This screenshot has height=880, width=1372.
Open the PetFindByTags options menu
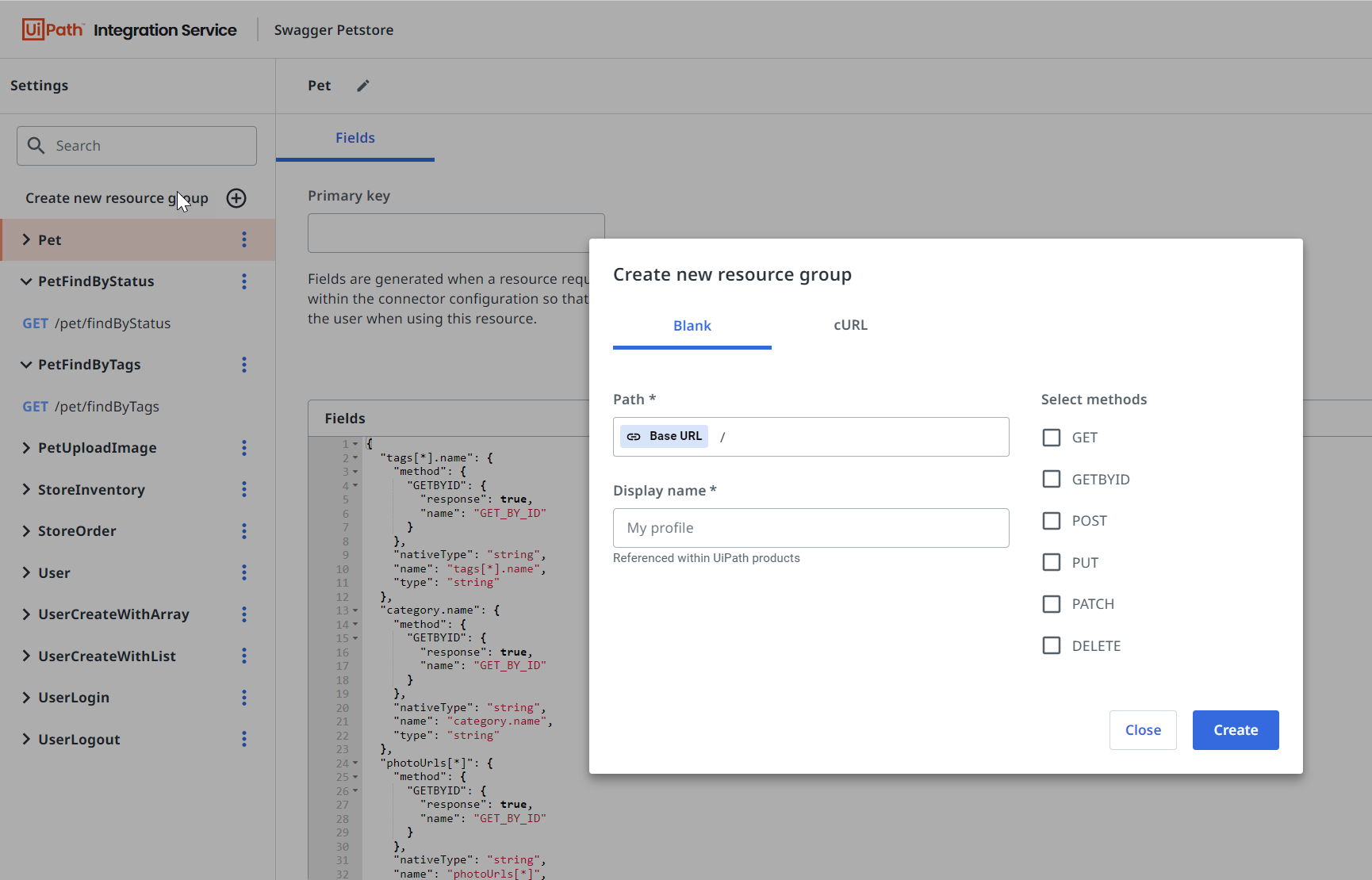[244, 365]
